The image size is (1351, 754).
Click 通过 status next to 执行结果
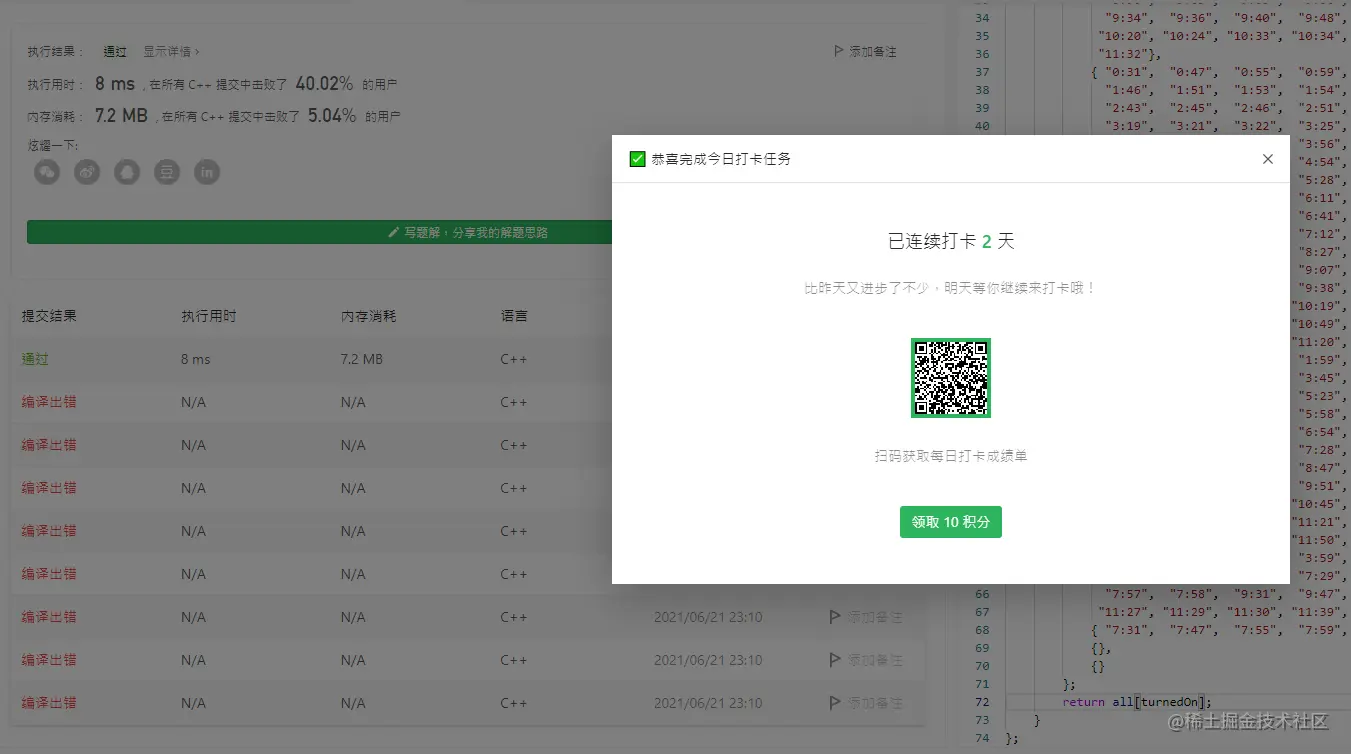115,51
